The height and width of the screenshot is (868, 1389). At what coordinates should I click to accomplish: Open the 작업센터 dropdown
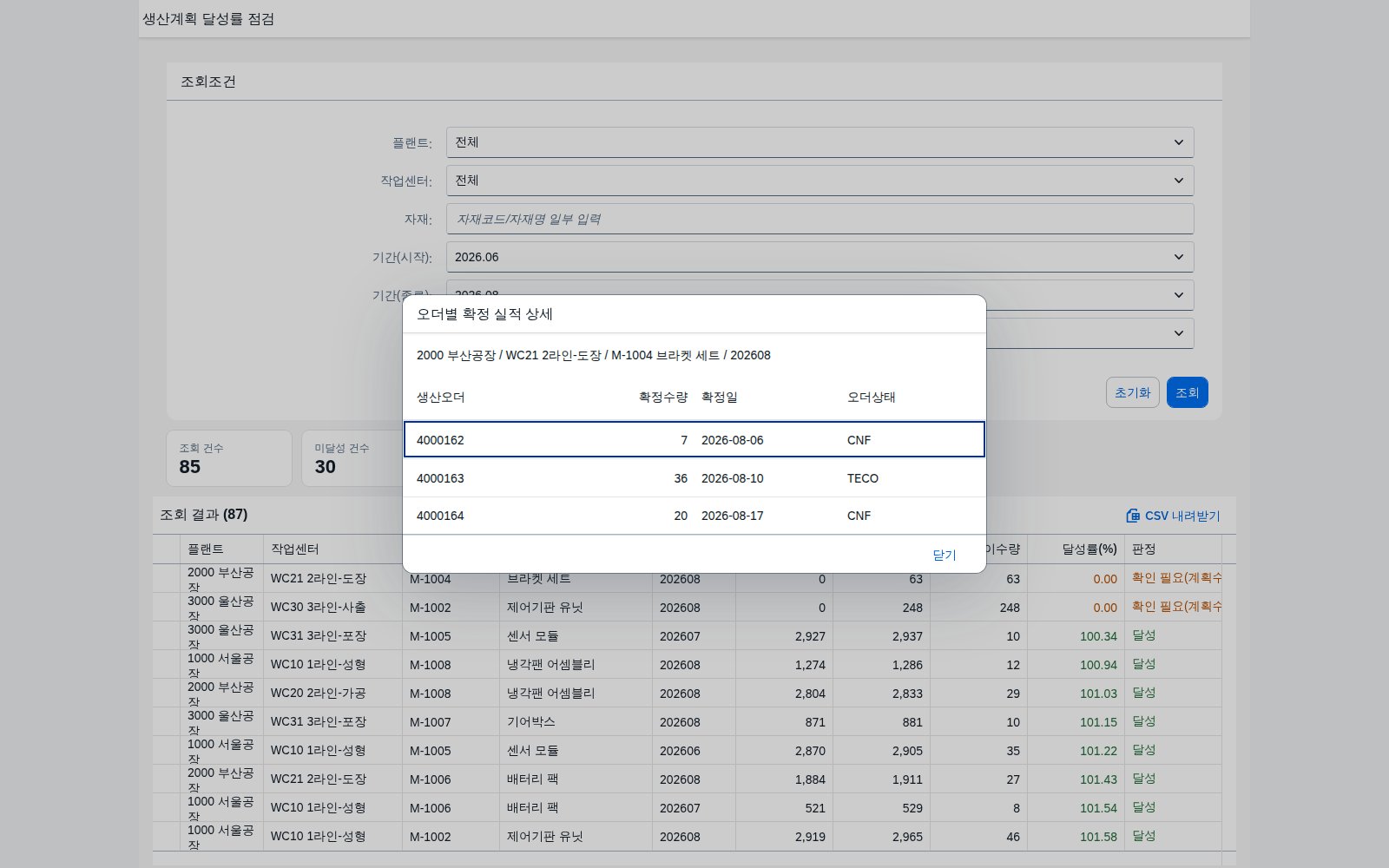(x=820, y=181)
